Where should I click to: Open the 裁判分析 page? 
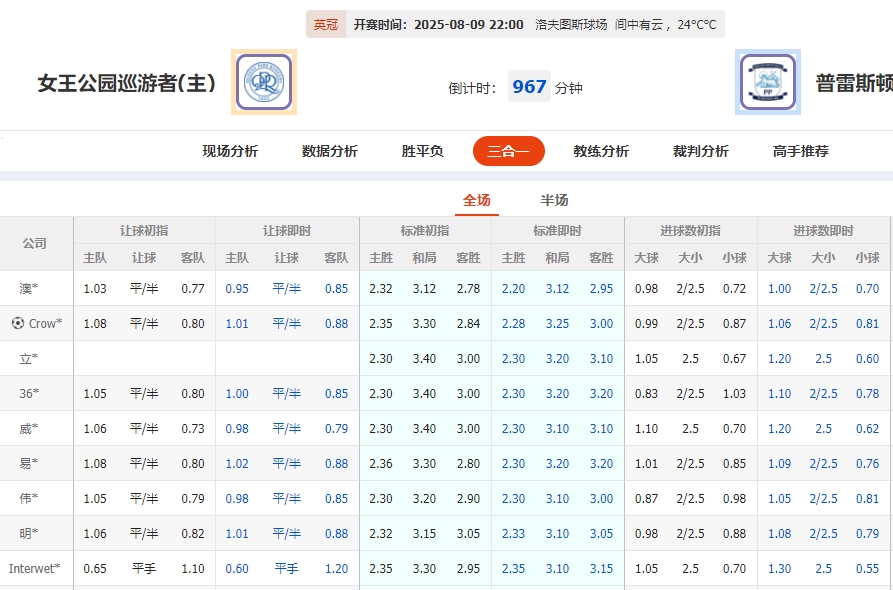(x=700, y=150)
